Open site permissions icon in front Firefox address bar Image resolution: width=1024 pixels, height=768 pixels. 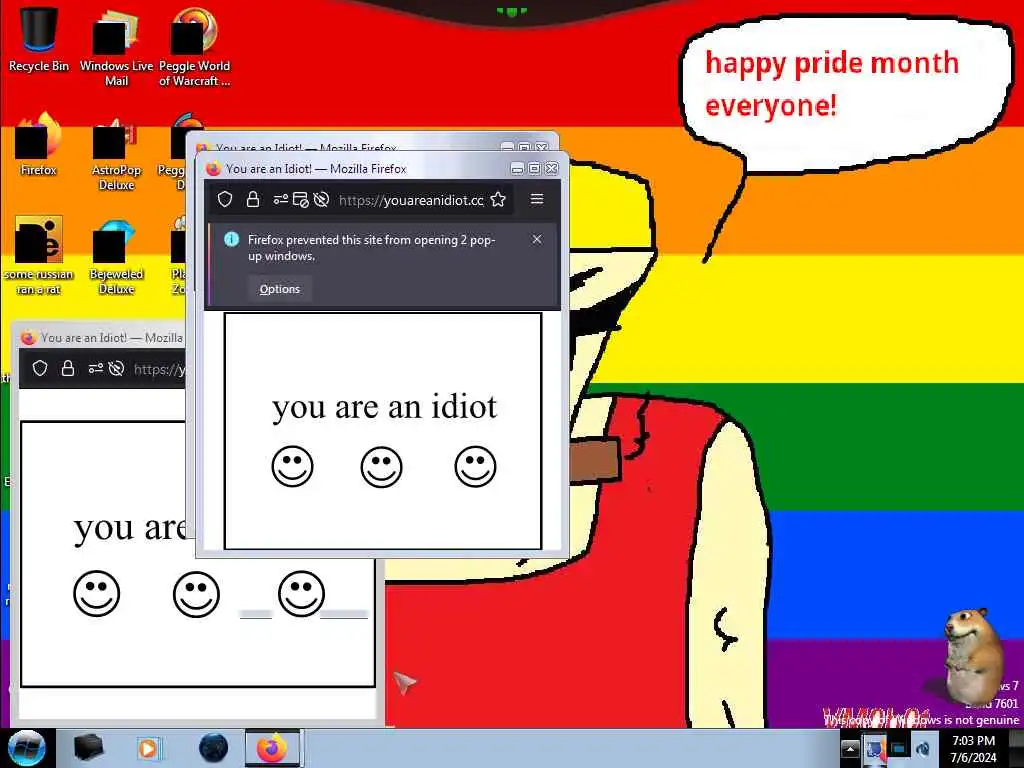tap(281, 199)
